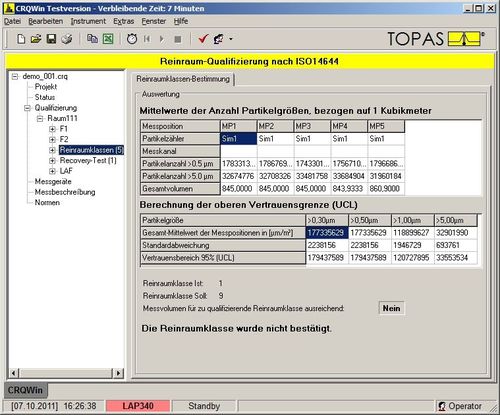Select Normen in the tree
The width and height of the screenshot is (500, 415).
(47, 203)
